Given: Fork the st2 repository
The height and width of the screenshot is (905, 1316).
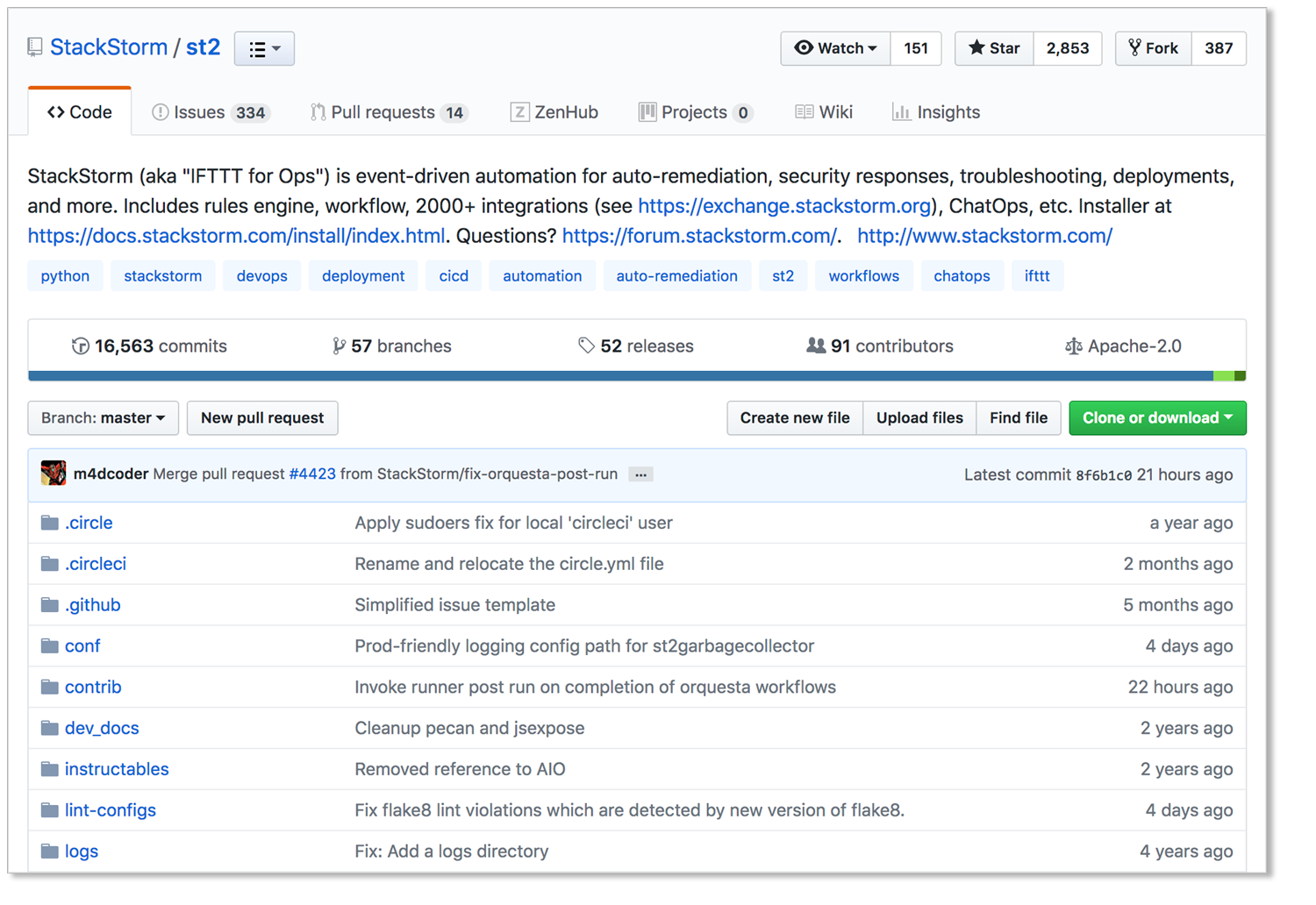Looking at the screenshot, I should [1154, 48].
